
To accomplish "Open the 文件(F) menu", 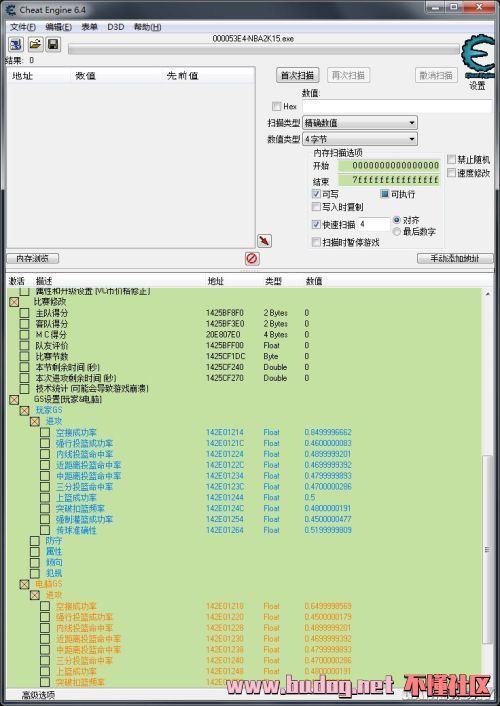I will click(23, 27).
